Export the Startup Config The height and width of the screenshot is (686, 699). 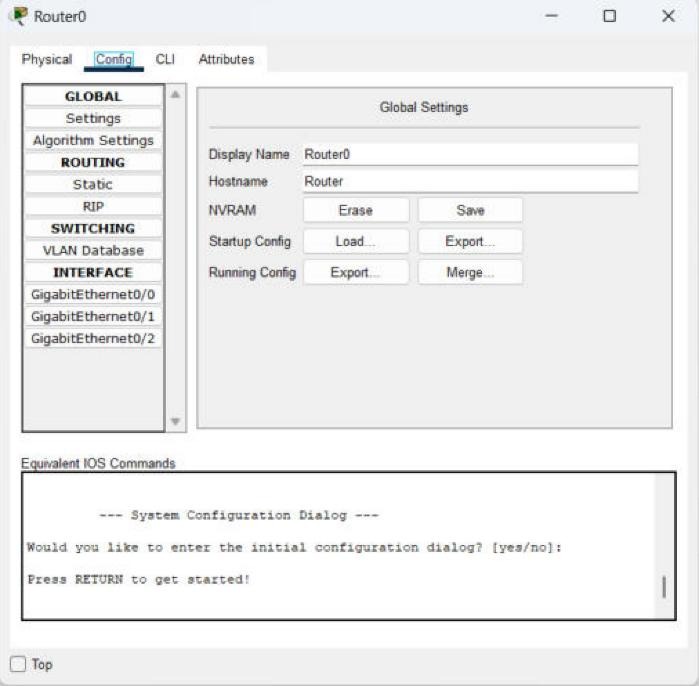point(470,241)
